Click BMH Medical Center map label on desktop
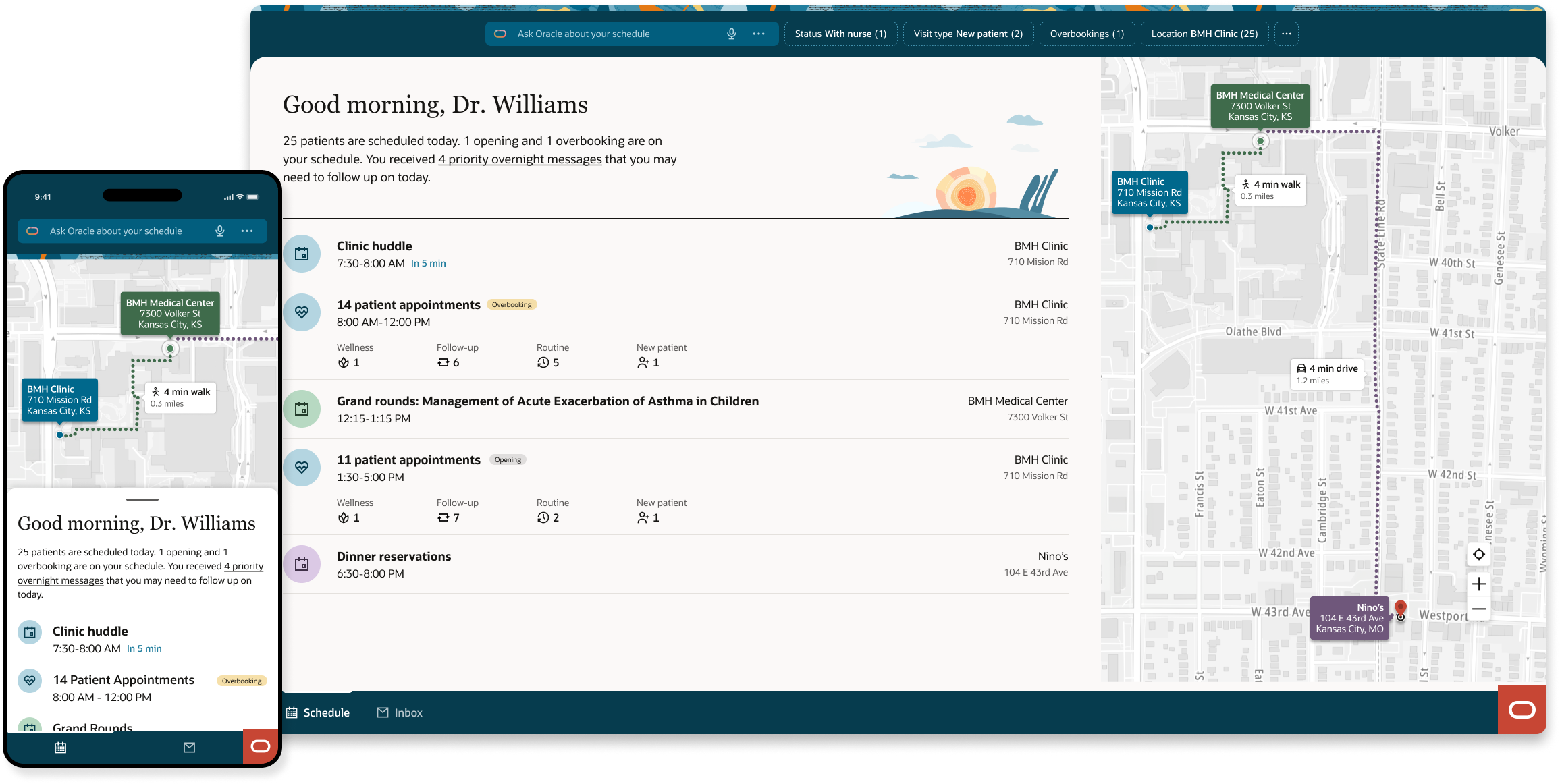The width and height of the screenshot is (1560, 784). 1260,106
